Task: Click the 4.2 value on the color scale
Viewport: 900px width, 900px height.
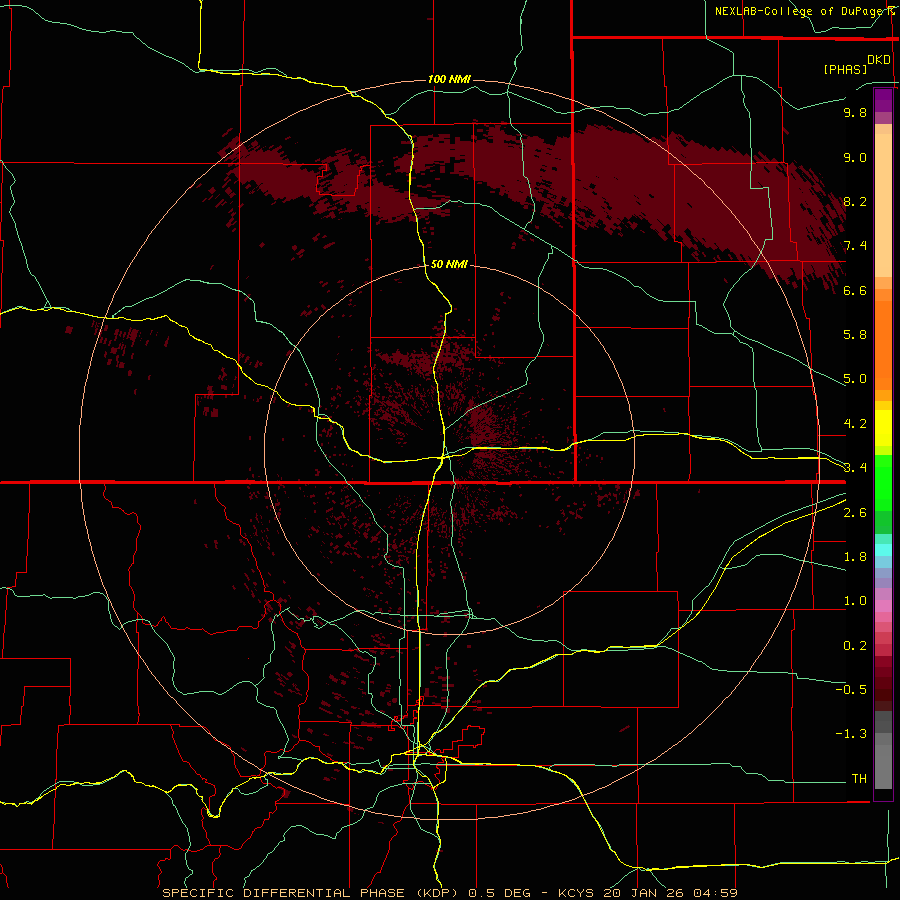Action: (x=855, y=424)
